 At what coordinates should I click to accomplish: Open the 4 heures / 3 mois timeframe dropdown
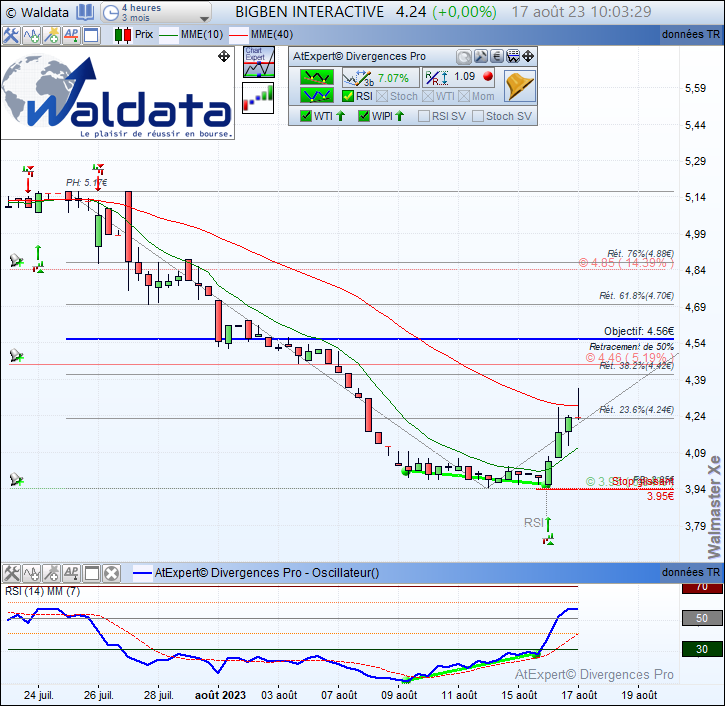click(x=156, y=12)
